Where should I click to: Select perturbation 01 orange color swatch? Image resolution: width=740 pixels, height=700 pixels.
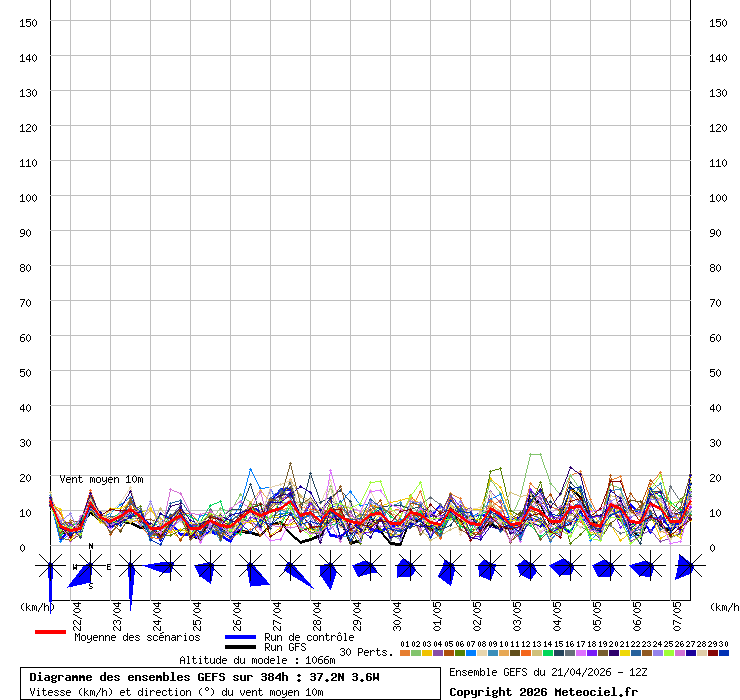(405, 653)
